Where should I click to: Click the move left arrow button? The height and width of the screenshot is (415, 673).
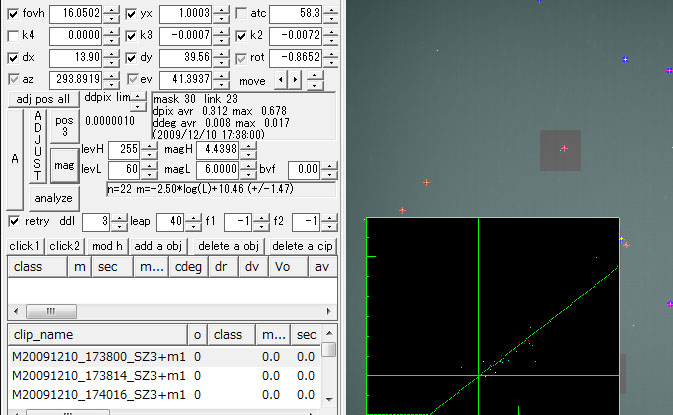pos(281,79)
